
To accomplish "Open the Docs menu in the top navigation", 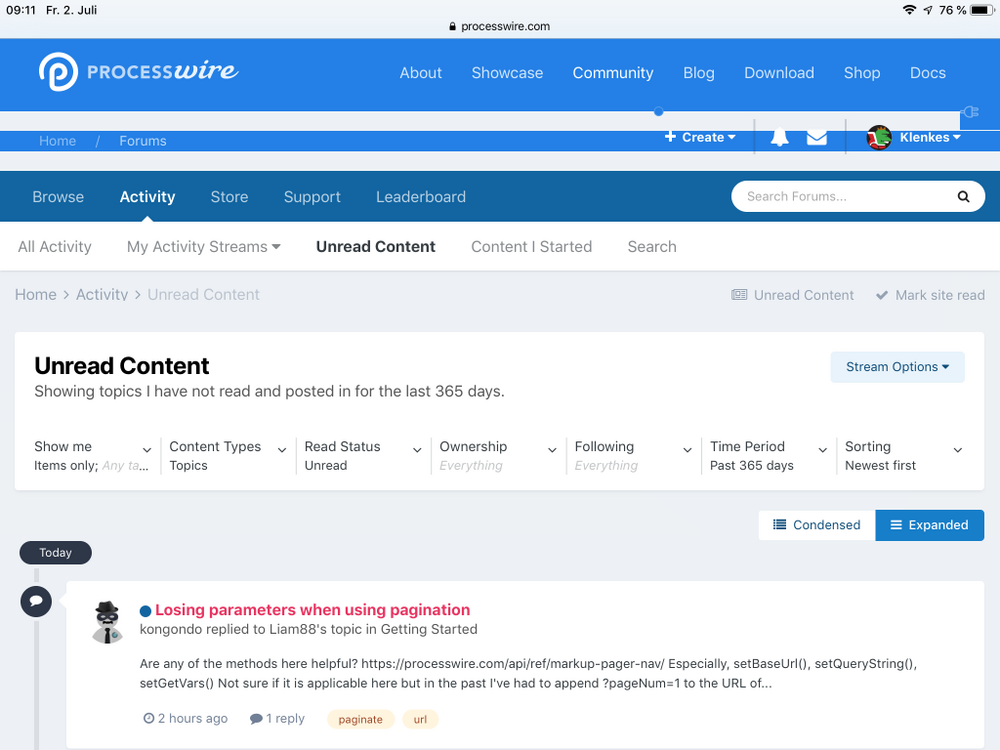I will (x=927, y=72).
